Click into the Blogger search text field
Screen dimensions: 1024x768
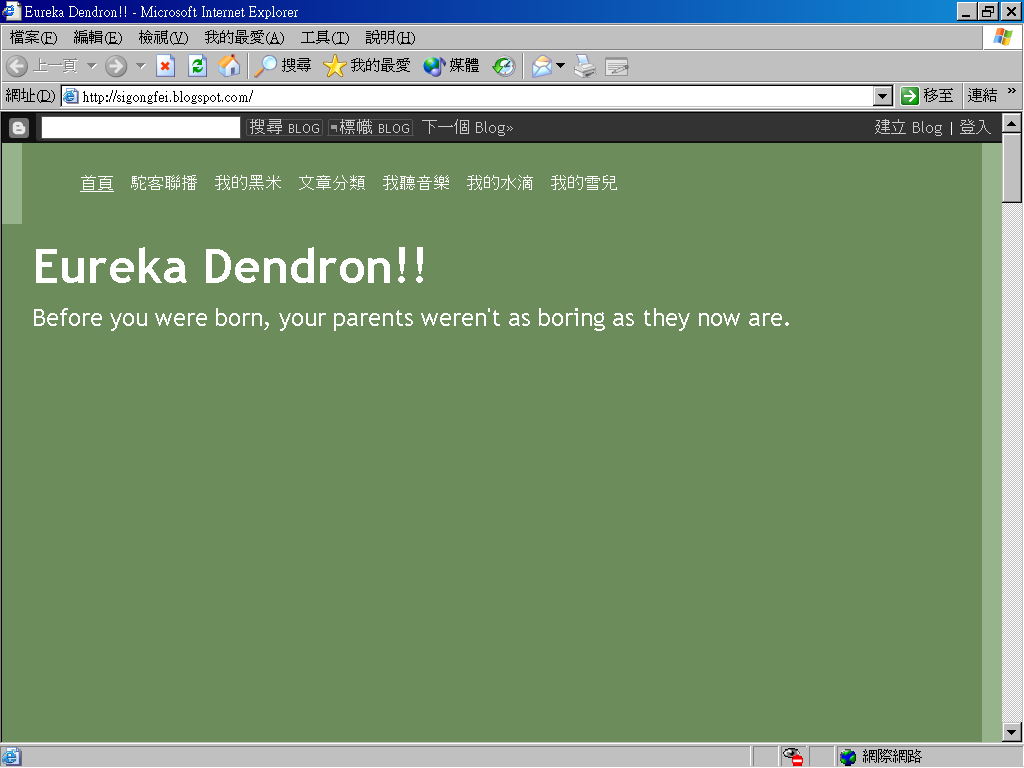[141, 127]
